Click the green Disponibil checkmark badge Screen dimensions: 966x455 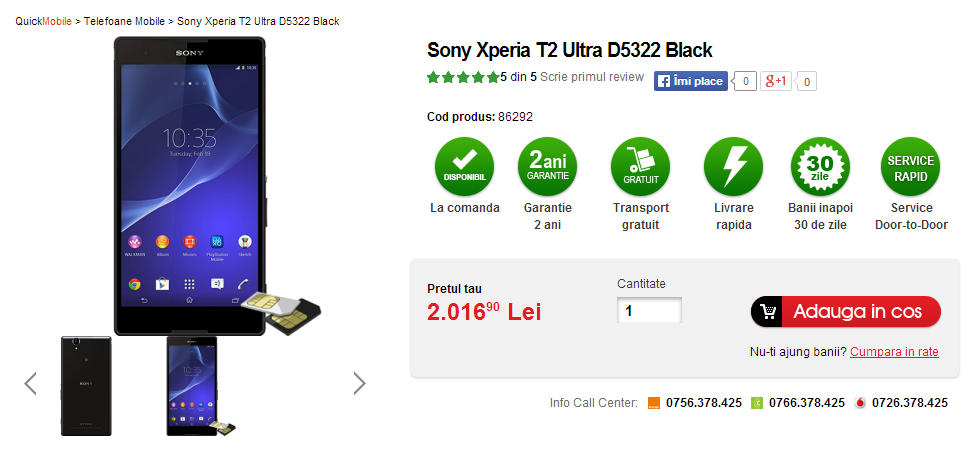pyautogui.click(x=464, y=166)
